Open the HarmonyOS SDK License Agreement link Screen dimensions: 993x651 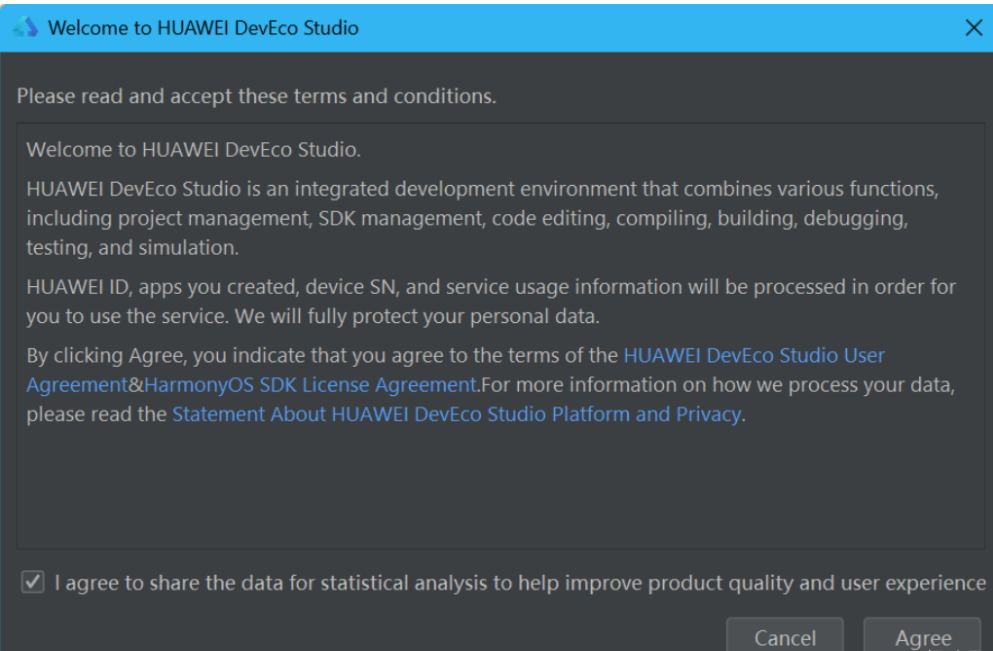[x=310, y=385]
